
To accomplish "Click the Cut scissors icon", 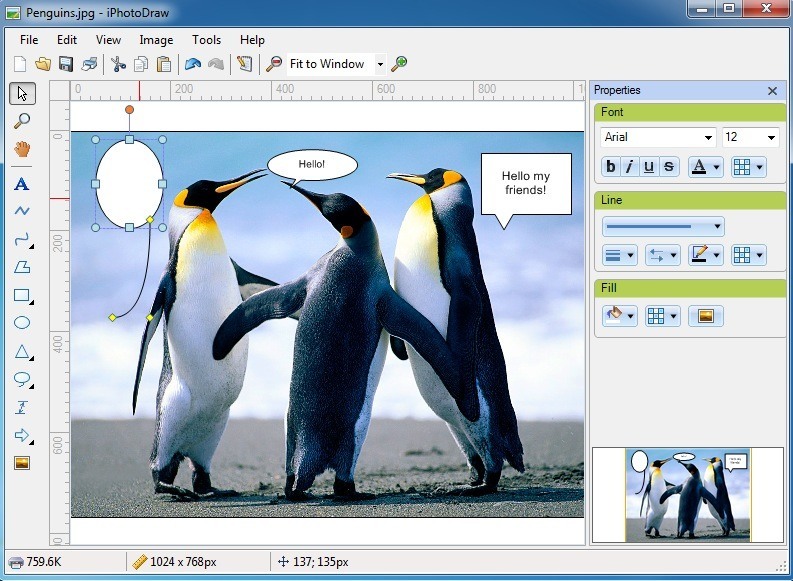I will point(118,64).
